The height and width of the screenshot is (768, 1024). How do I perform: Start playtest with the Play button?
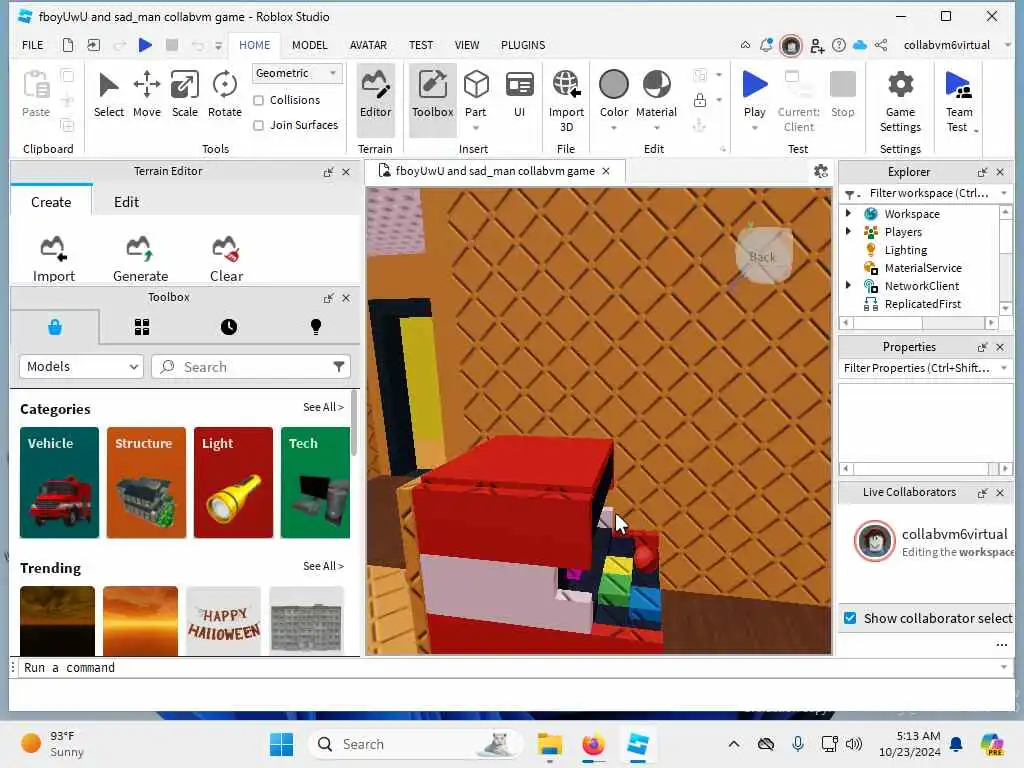754,94
